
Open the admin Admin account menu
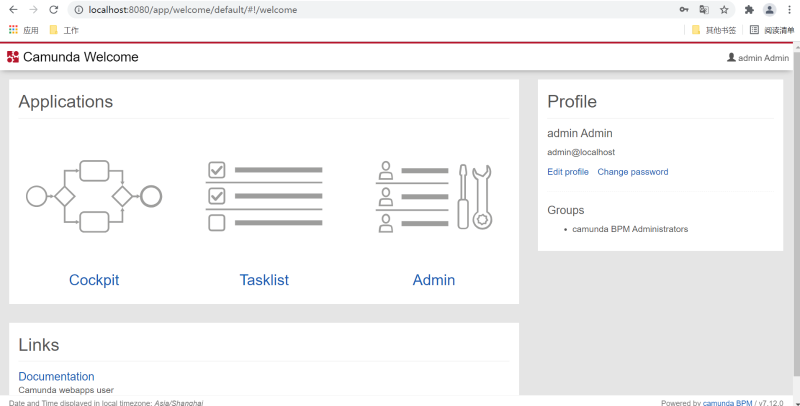(x=758, y=58)
